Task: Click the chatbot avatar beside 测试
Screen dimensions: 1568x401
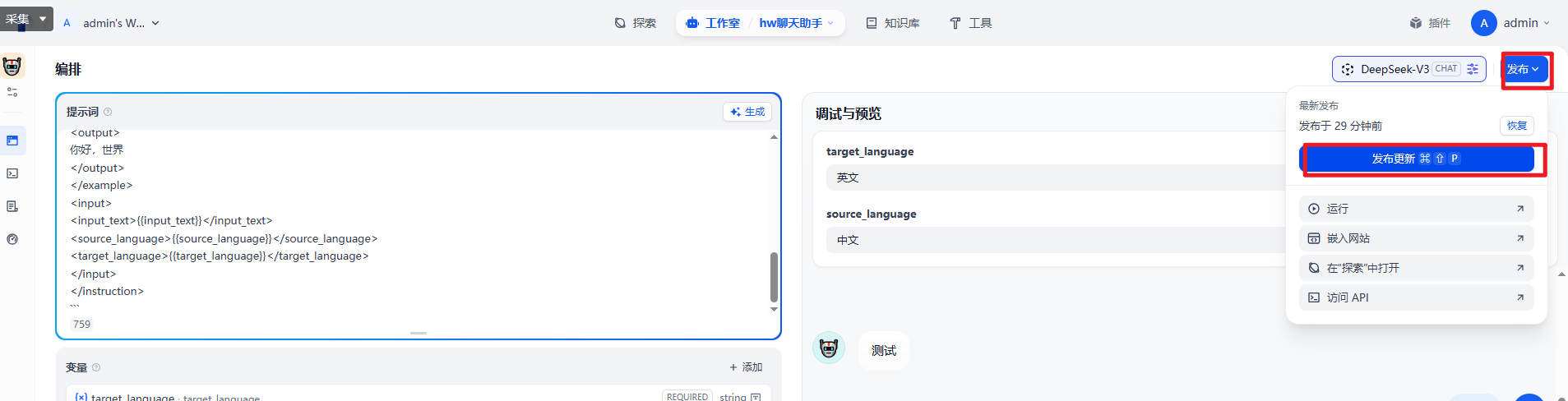Action: [x=829, y=348]
